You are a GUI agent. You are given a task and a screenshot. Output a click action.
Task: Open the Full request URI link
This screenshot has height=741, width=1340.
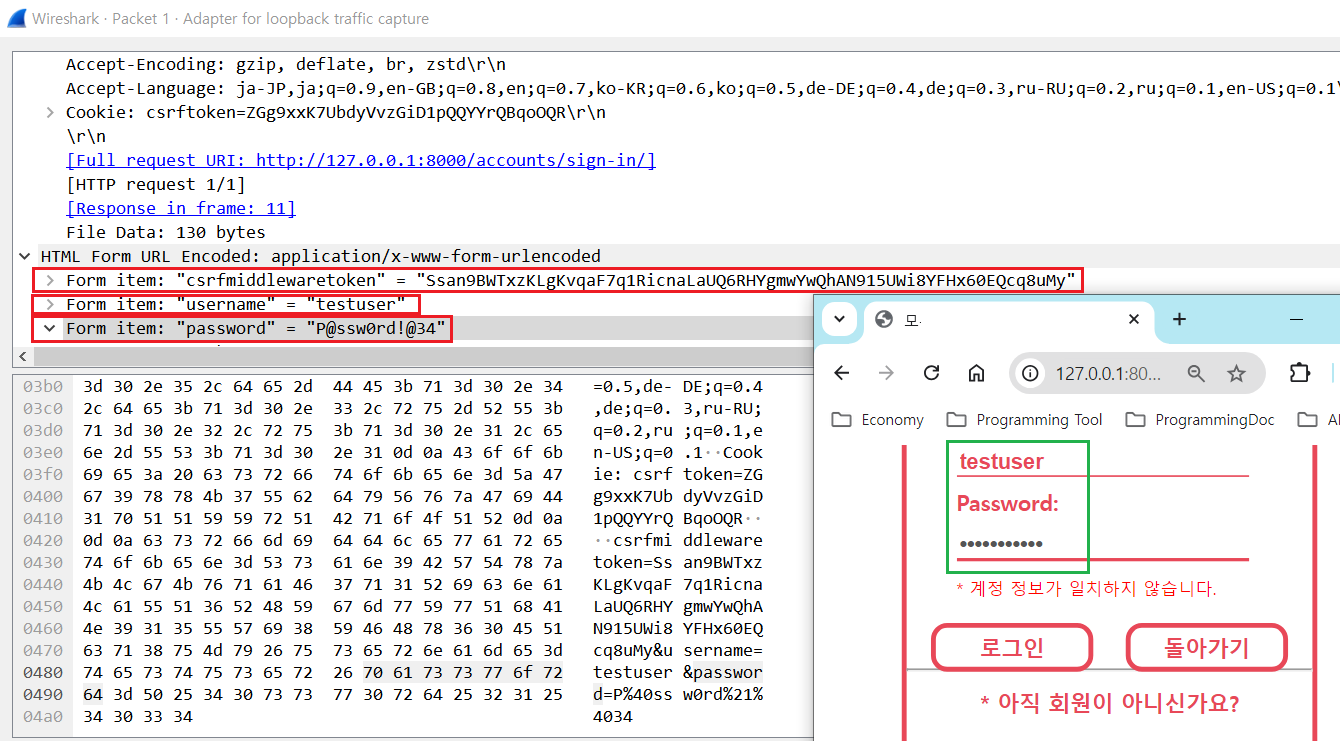[x=360, y=160]
